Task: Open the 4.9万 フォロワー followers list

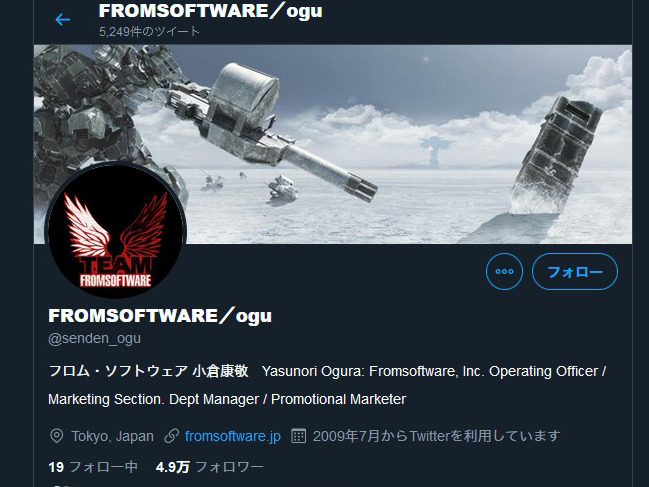Action: 209,467
